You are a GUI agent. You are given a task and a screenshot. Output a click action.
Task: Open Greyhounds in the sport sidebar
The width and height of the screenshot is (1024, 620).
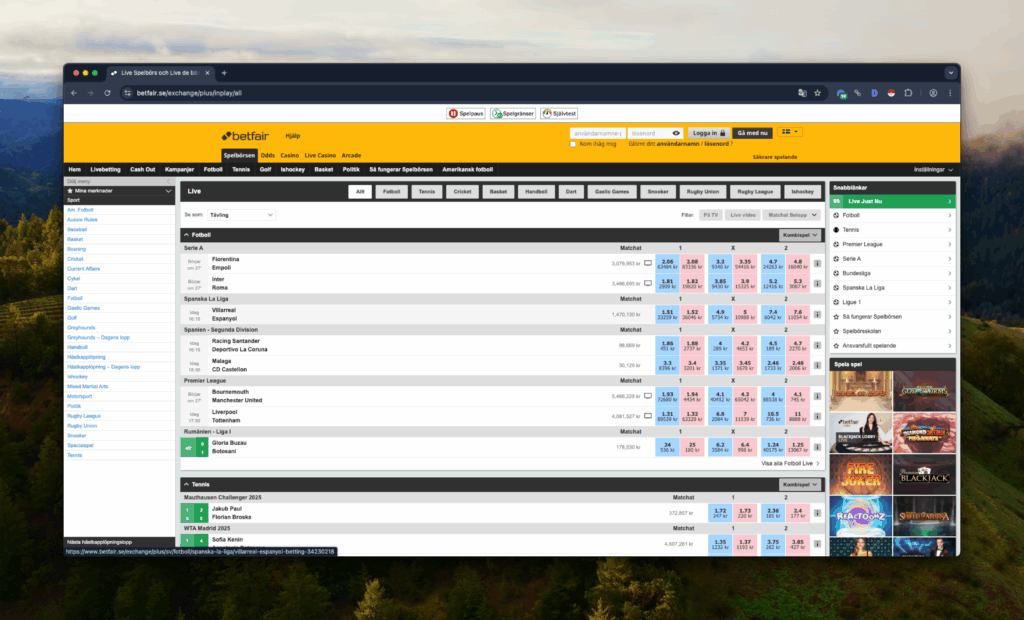click(81, 328)
